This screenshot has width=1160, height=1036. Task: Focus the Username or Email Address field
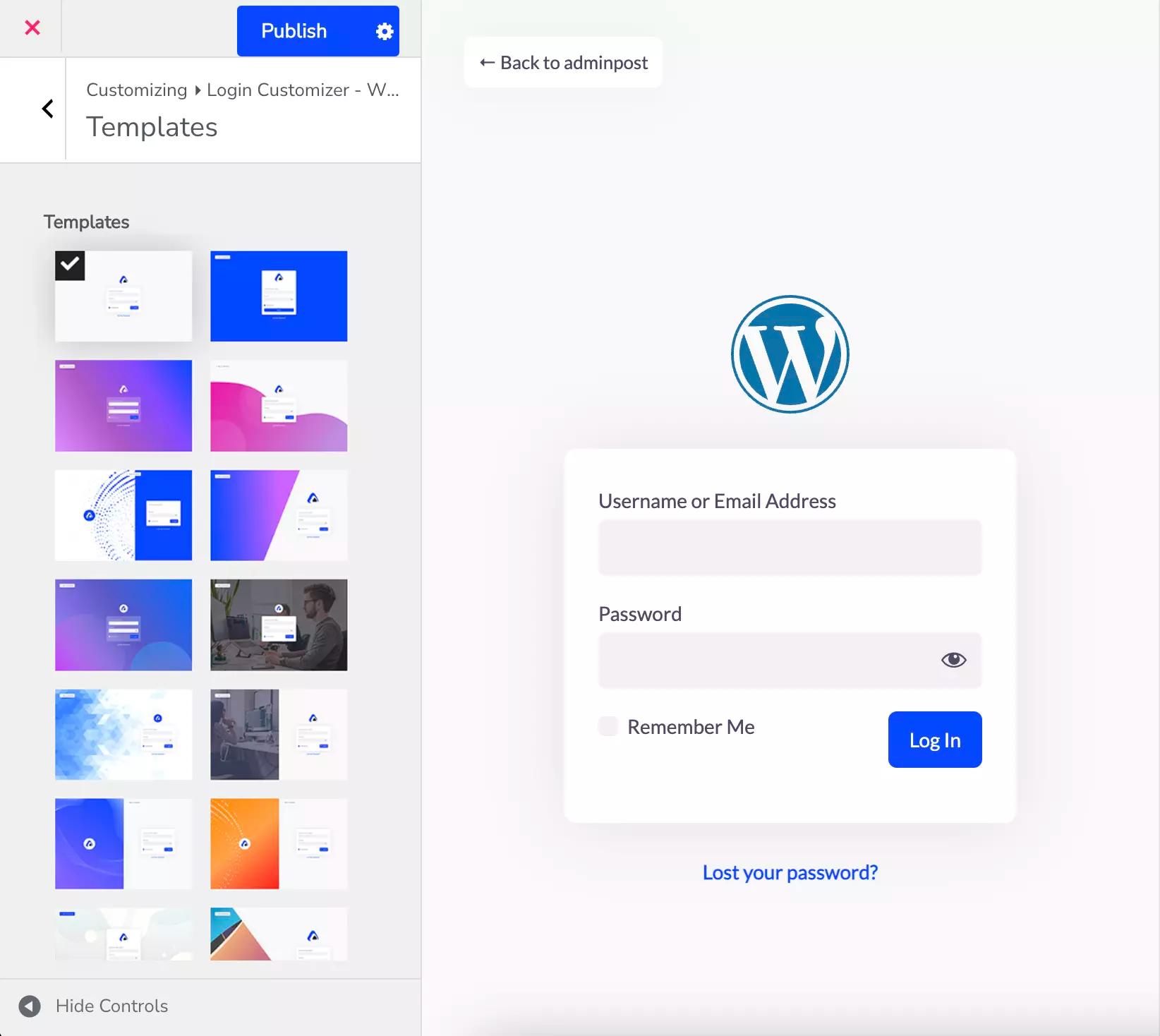(x=790, y=548)
